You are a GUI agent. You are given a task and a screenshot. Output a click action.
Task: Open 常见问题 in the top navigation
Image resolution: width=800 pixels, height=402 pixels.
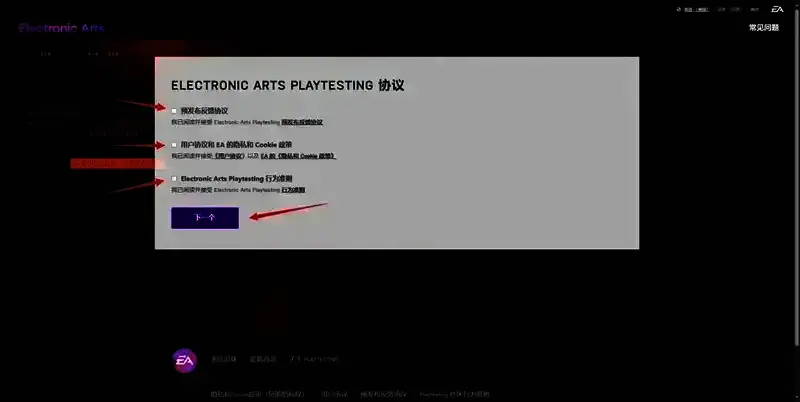coord(763,28)
